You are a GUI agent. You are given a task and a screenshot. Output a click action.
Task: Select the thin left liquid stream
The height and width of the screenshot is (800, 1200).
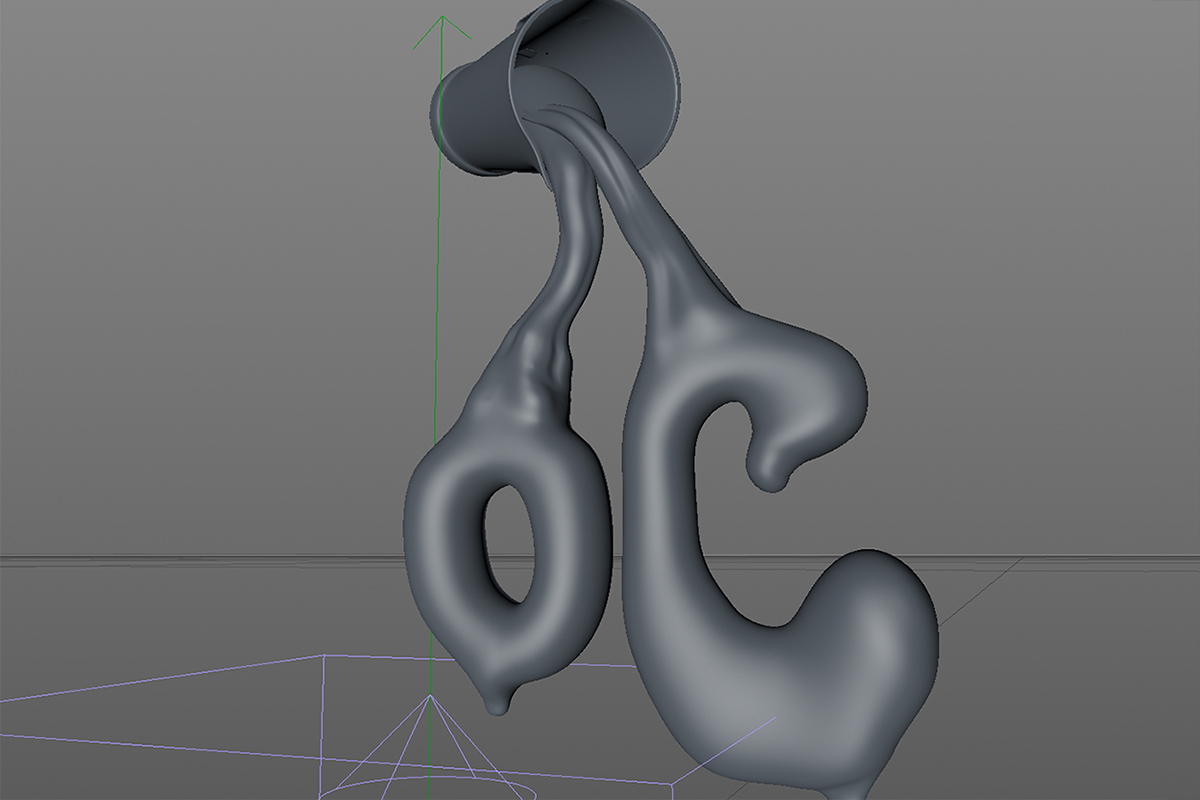point(573,250)
